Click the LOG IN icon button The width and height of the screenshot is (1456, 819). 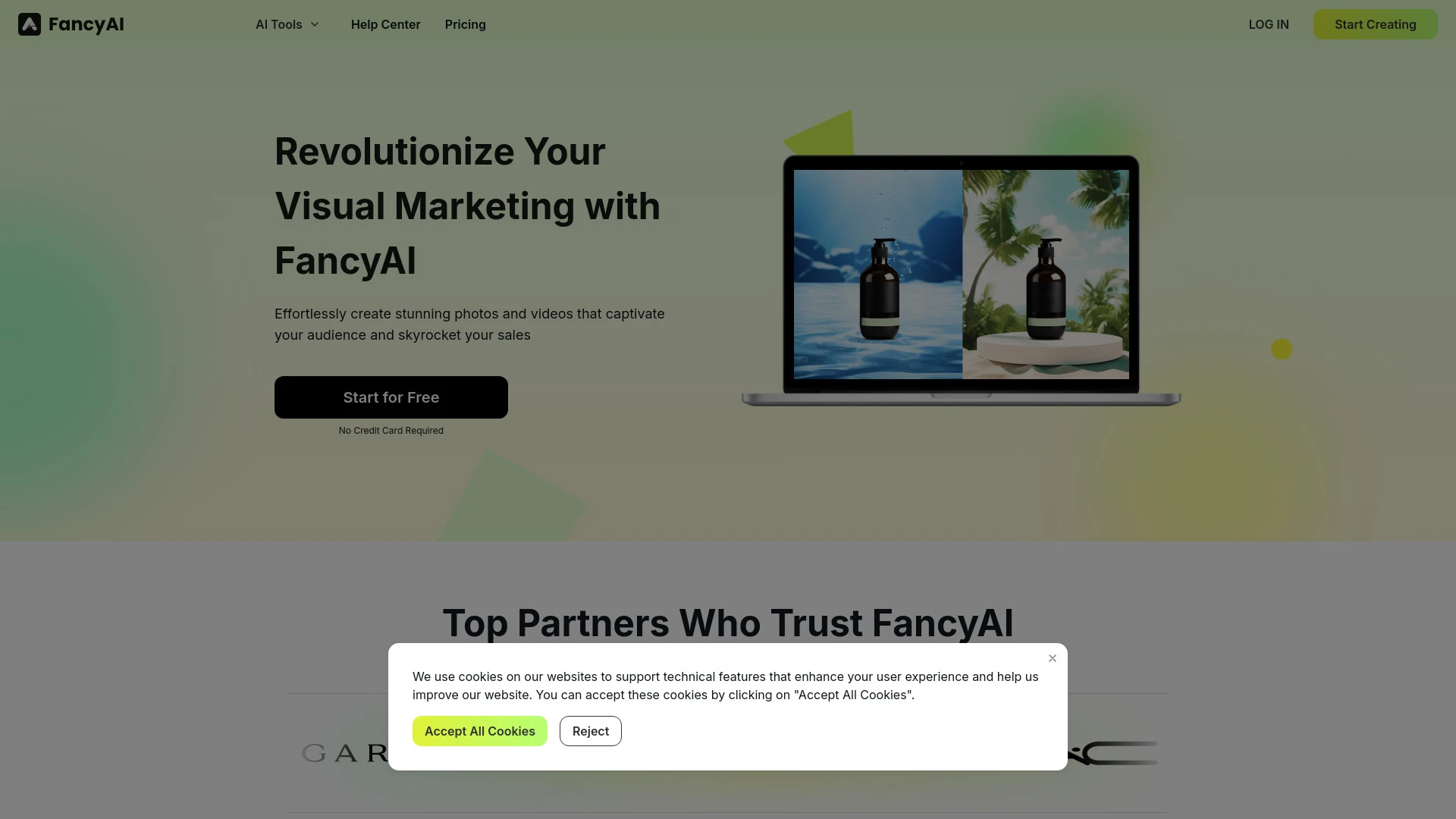pyautogui.click(x=1268, y=24)
